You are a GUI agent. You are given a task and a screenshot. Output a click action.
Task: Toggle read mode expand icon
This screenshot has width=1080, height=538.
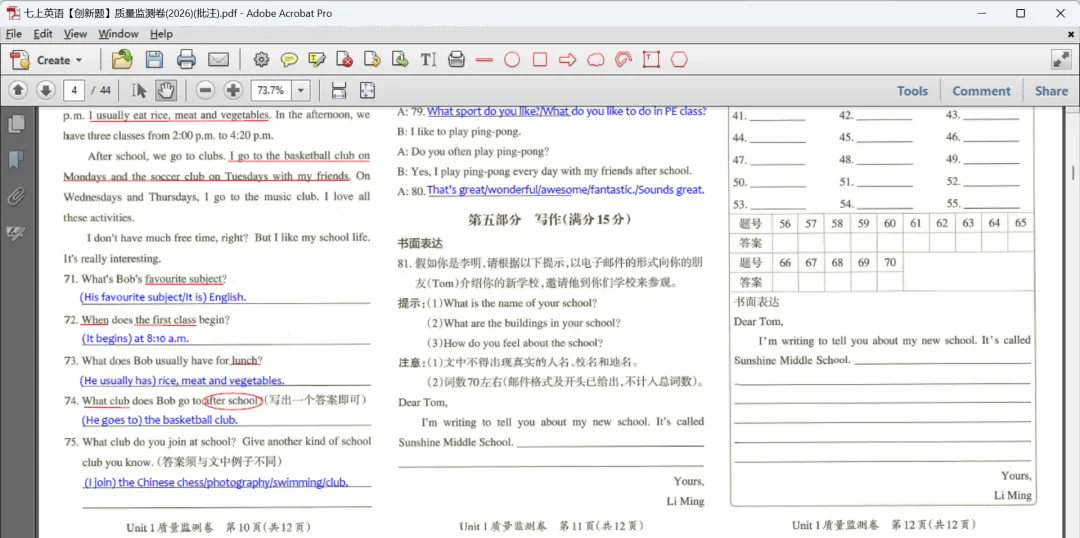click(1061, 60)
